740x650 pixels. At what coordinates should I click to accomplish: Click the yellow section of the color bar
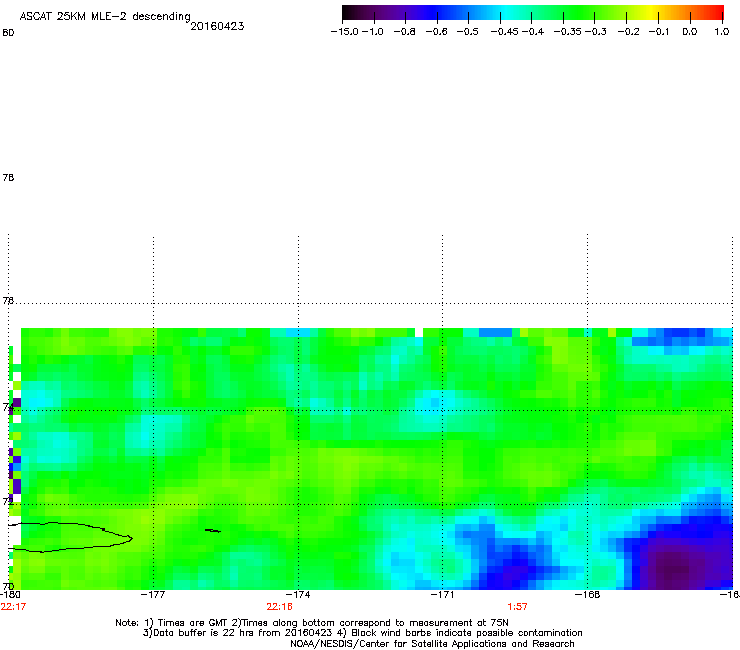coord(651,13)
